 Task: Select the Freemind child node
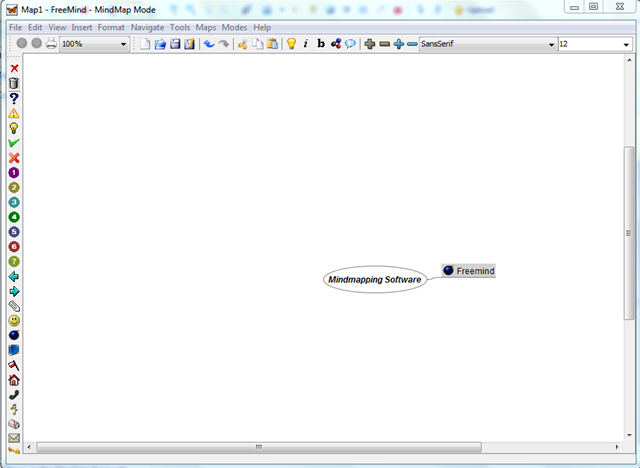point(469,271)
